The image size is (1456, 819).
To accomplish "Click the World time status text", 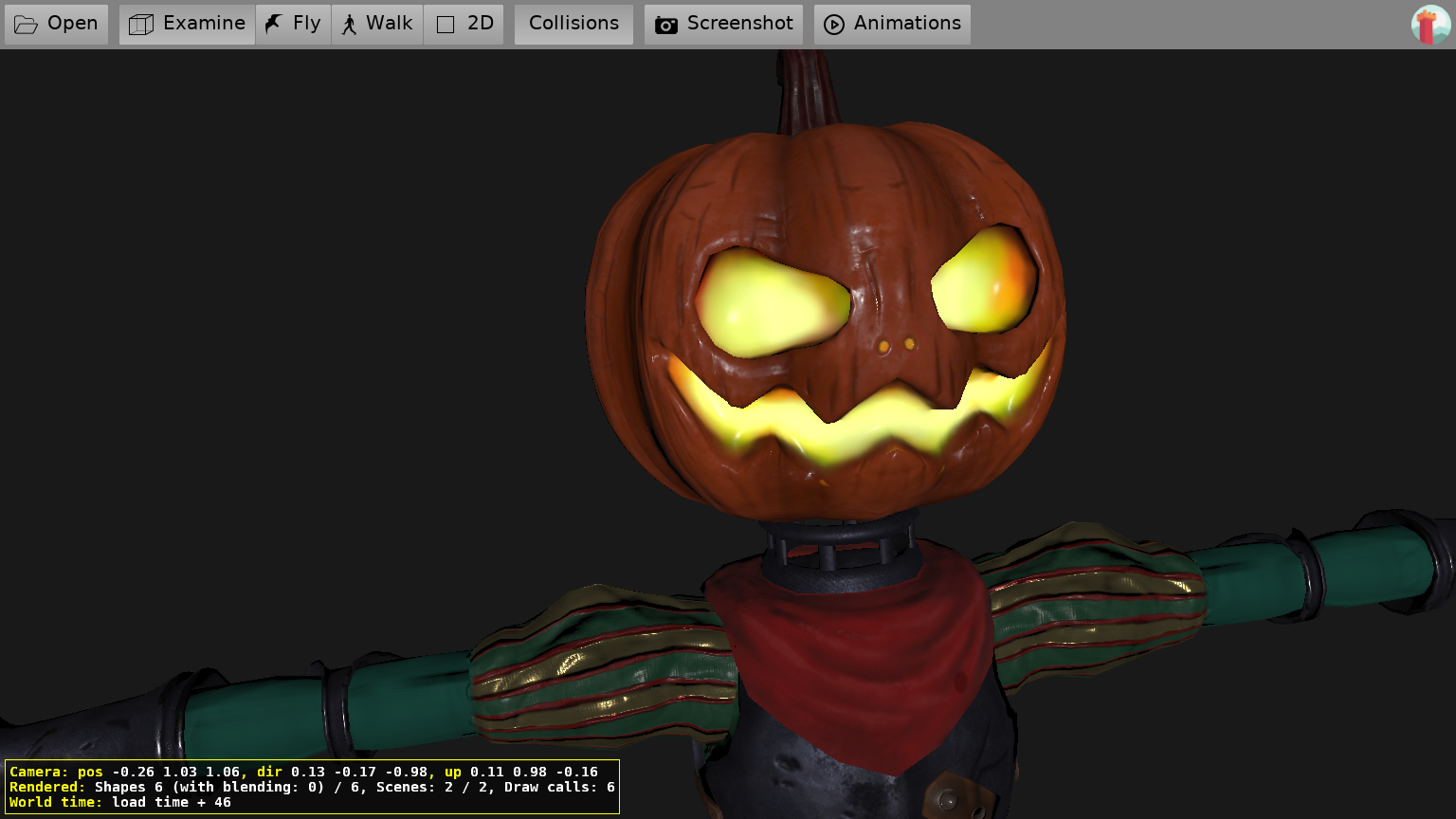I will pos(120,802).
